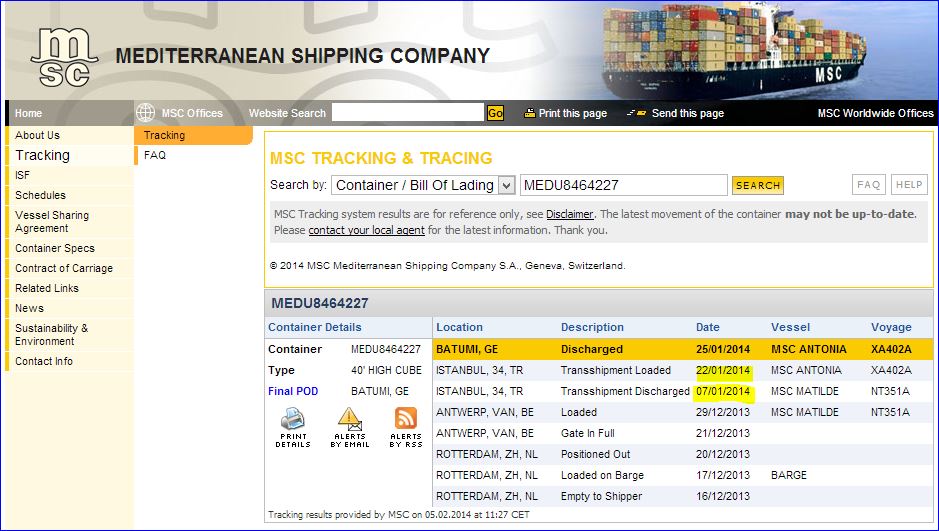
Task: Click Loaded on Barge description
Action: tap(602, 475)
